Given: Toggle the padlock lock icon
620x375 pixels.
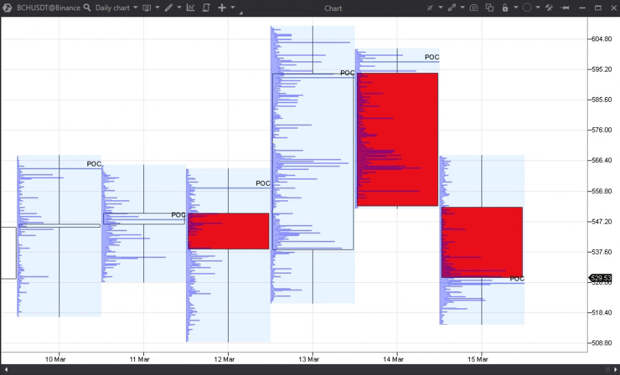Looking at the screenshot, I should pos(505,8).
